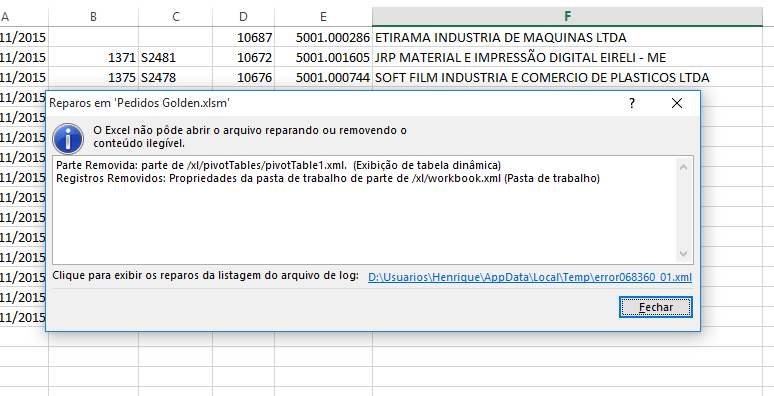The image size is (774, 396).
Task: Click cell 5001.001605
Action: [x=323, y=57]
